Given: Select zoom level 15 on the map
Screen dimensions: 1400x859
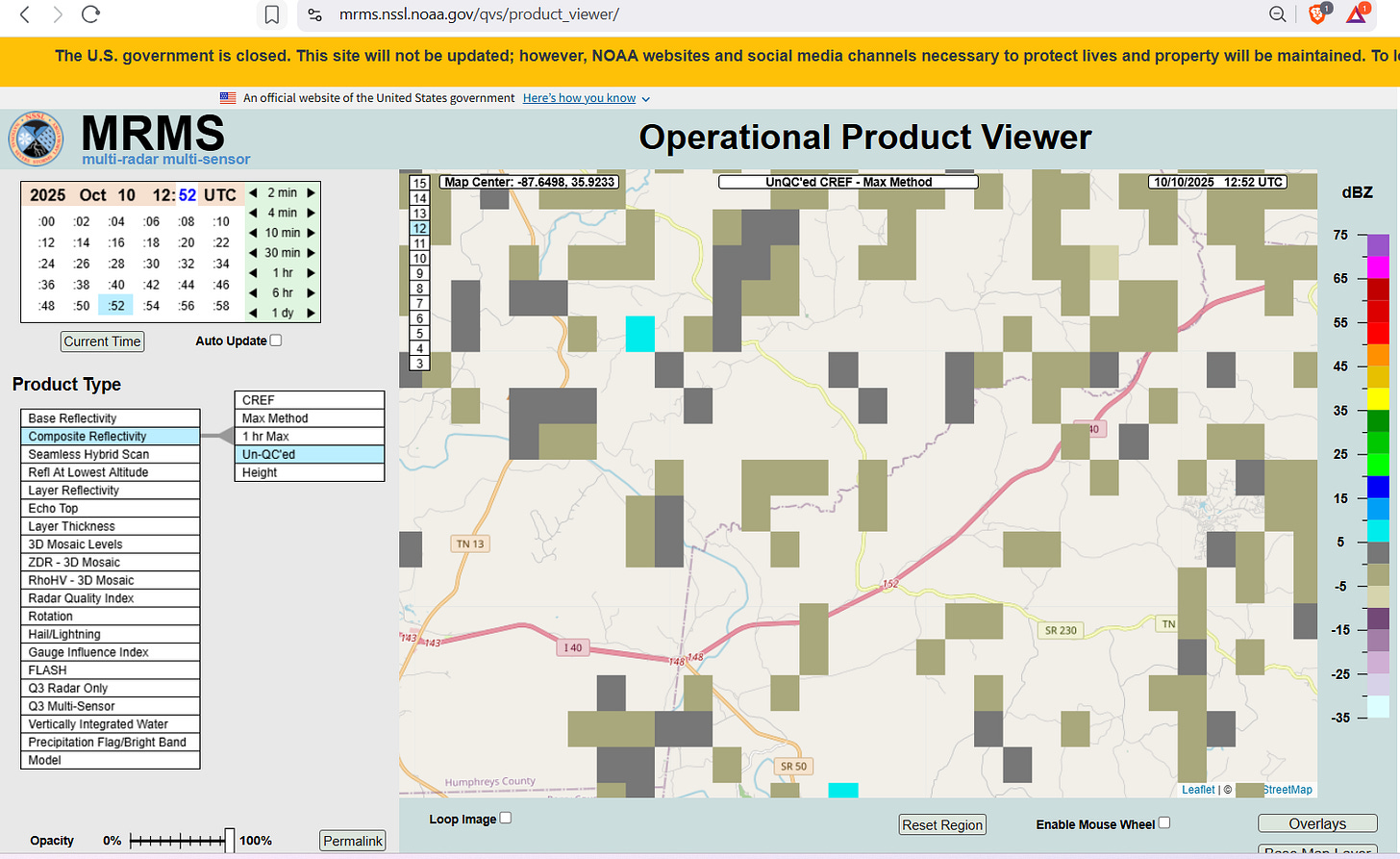Looking at the screenshot, I should (x=419, y=183).
